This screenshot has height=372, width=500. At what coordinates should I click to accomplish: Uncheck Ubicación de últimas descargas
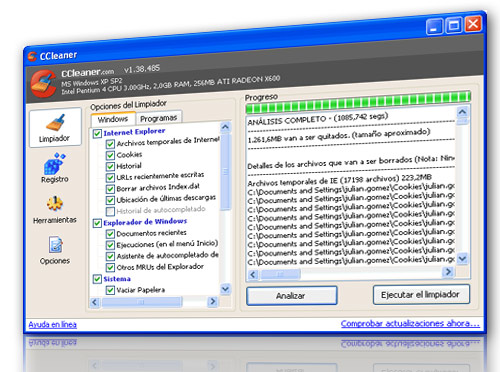[x=110, y=200]
